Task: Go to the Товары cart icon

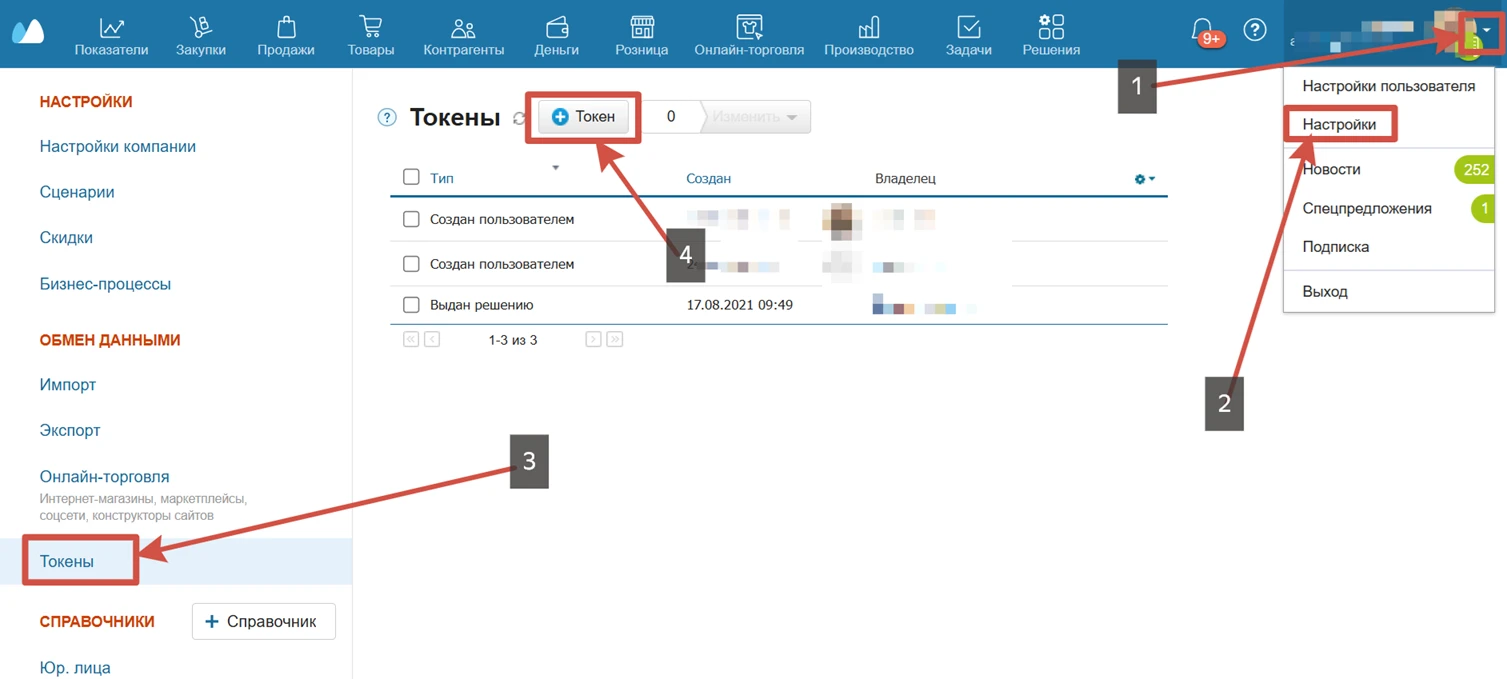Action: point(370,27)
